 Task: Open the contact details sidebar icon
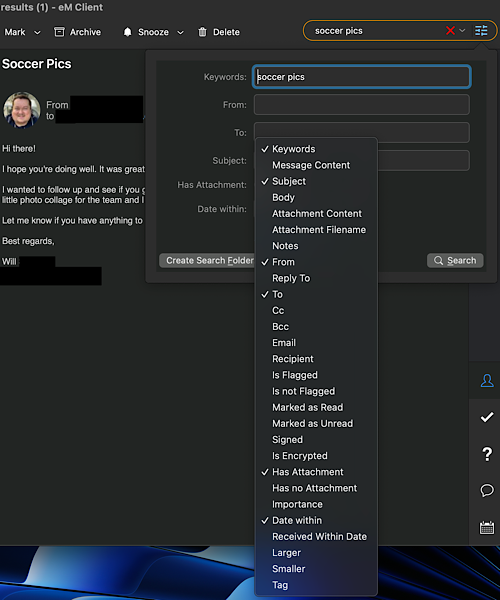pos(487,380)
